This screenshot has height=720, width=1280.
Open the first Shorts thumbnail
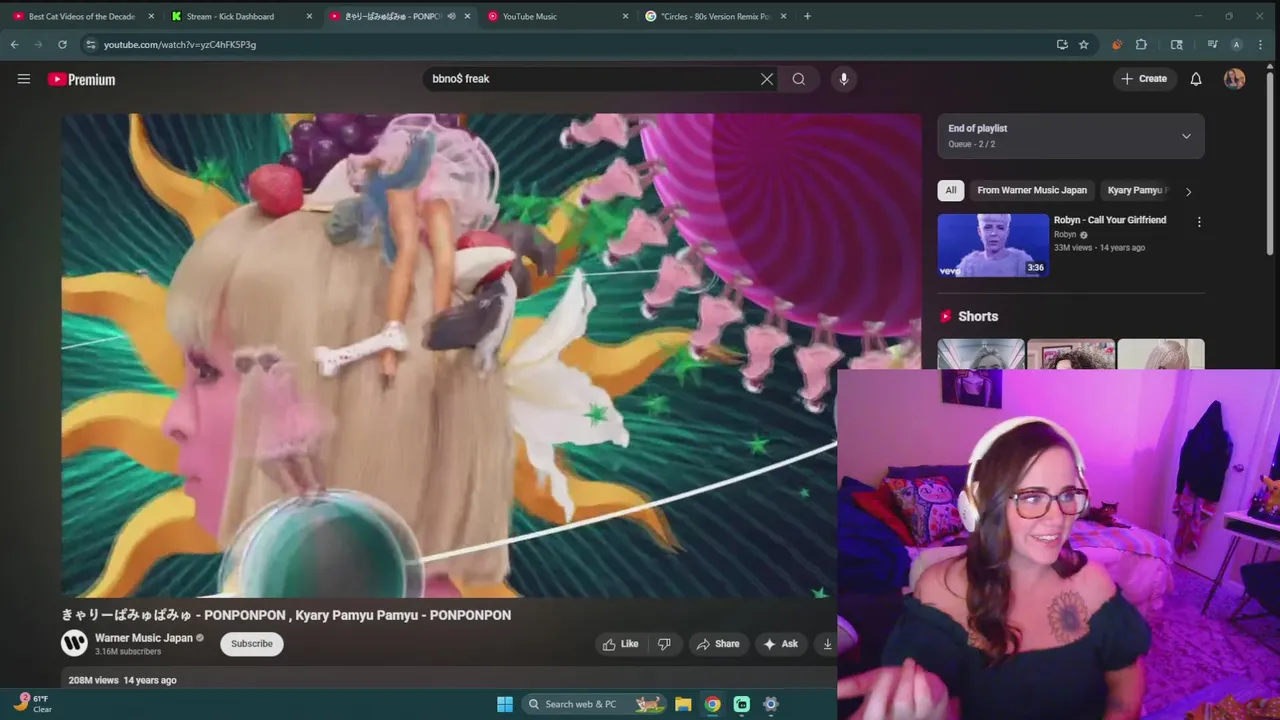pos(981,354)
